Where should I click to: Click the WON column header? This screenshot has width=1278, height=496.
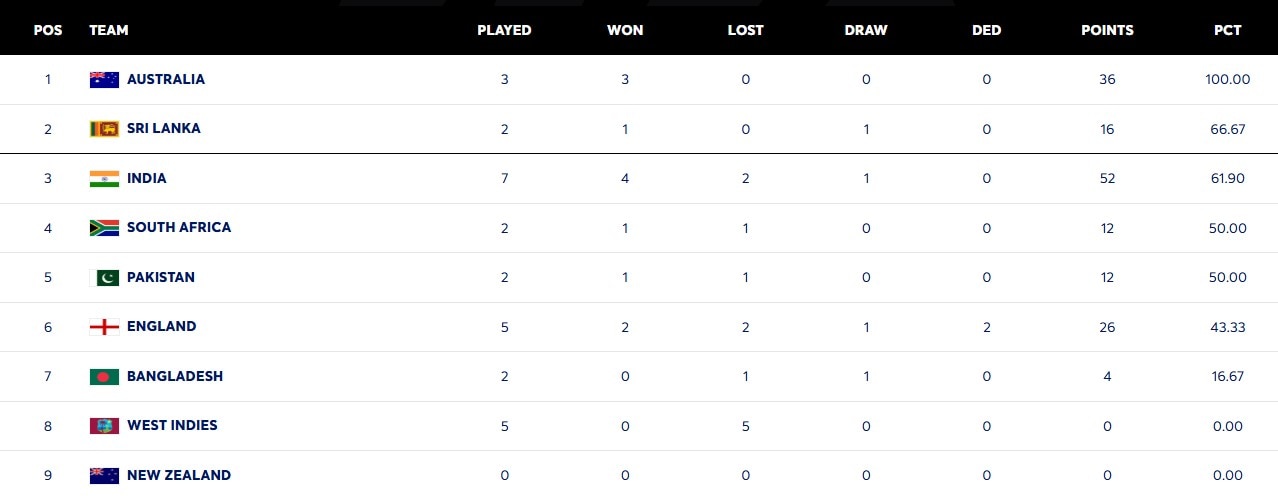625,30
